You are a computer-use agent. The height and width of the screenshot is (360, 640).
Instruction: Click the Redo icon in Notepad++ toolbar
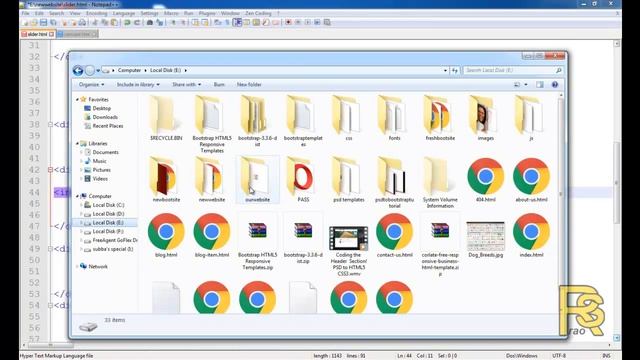[x=137, y=22]
